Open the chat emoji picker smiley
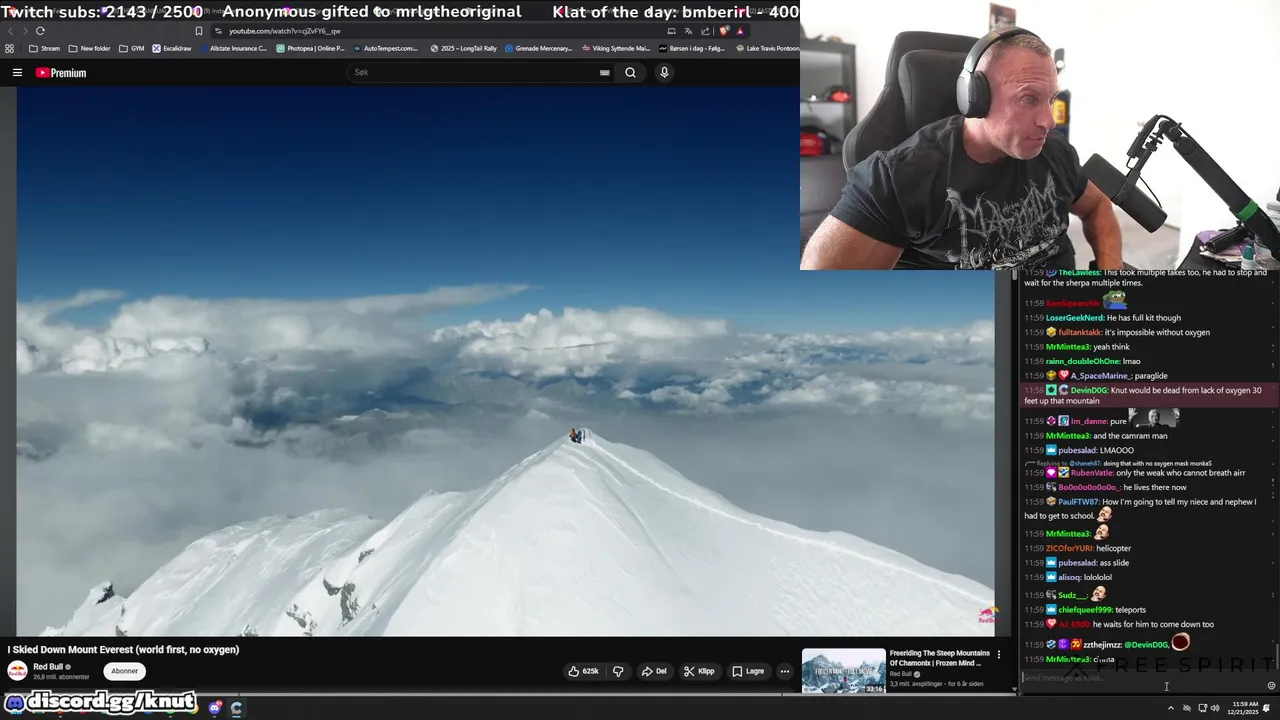1280x720 pixels. tap(1271, 685)
